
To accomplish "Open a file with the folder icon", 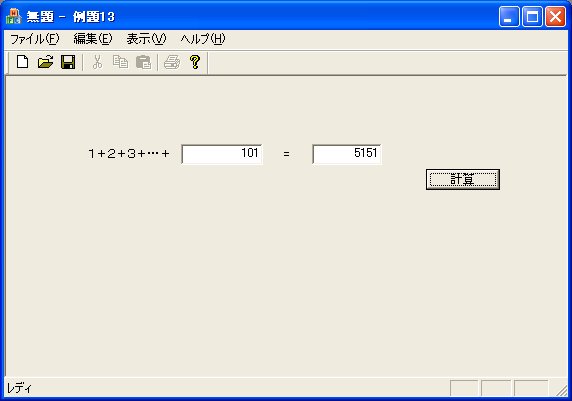I will pyautogui.click(x=46, y=62).
